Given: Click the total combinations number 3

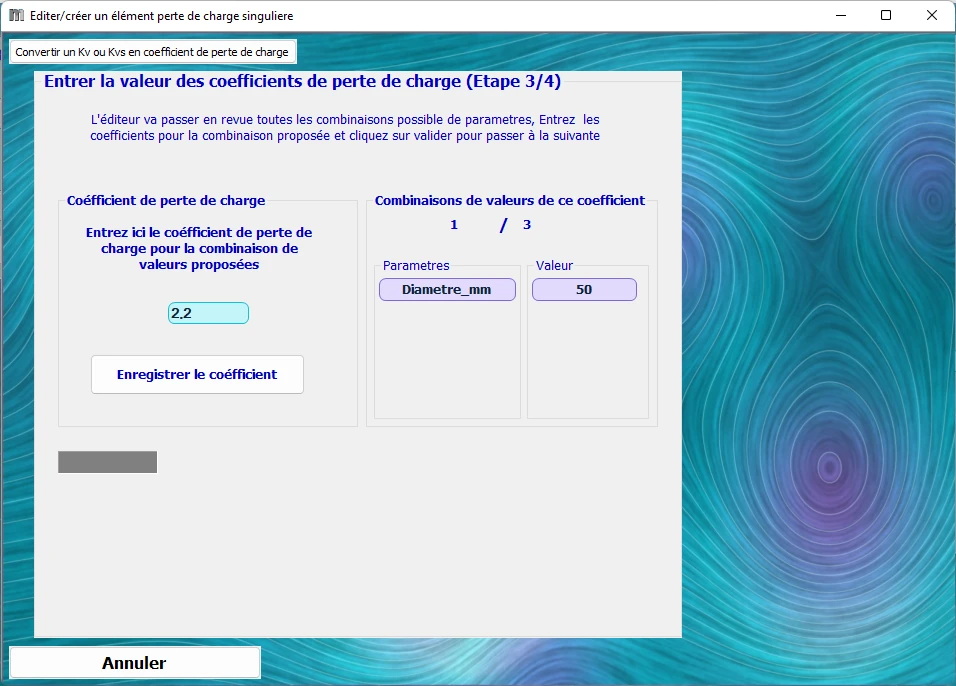Looking at the screenshot, I should coord(527,225).
